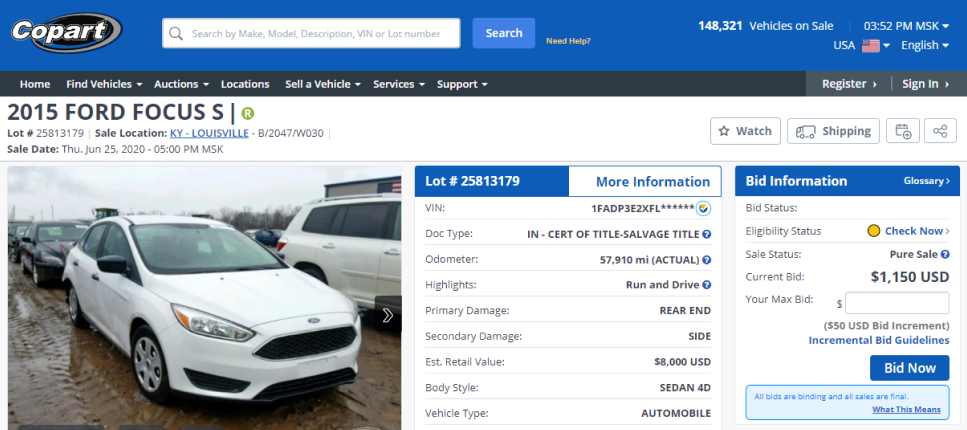Viewport: 967px width, 430px height.
Task: Expand the Find Vehicles menu
Action: coord(104,84)
